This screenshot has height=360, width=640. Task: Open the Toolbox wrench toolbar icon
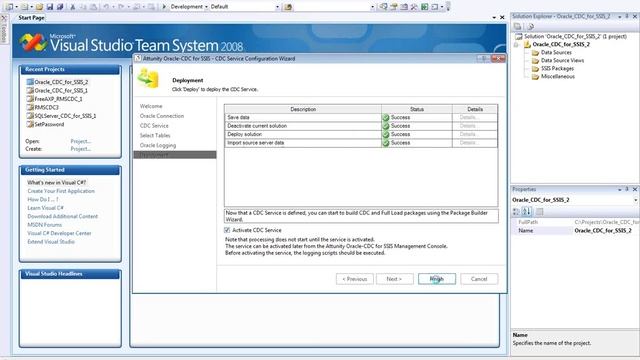414,7
